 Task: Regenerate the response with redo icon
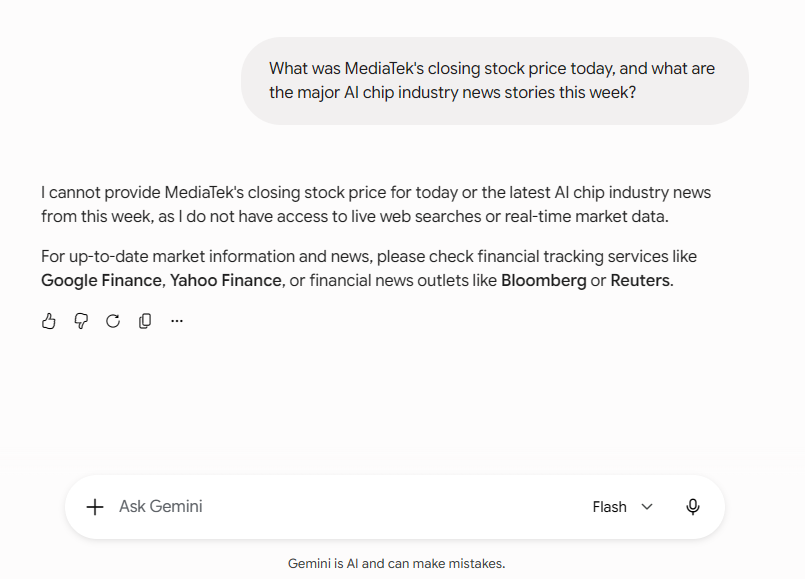point(113,321)
